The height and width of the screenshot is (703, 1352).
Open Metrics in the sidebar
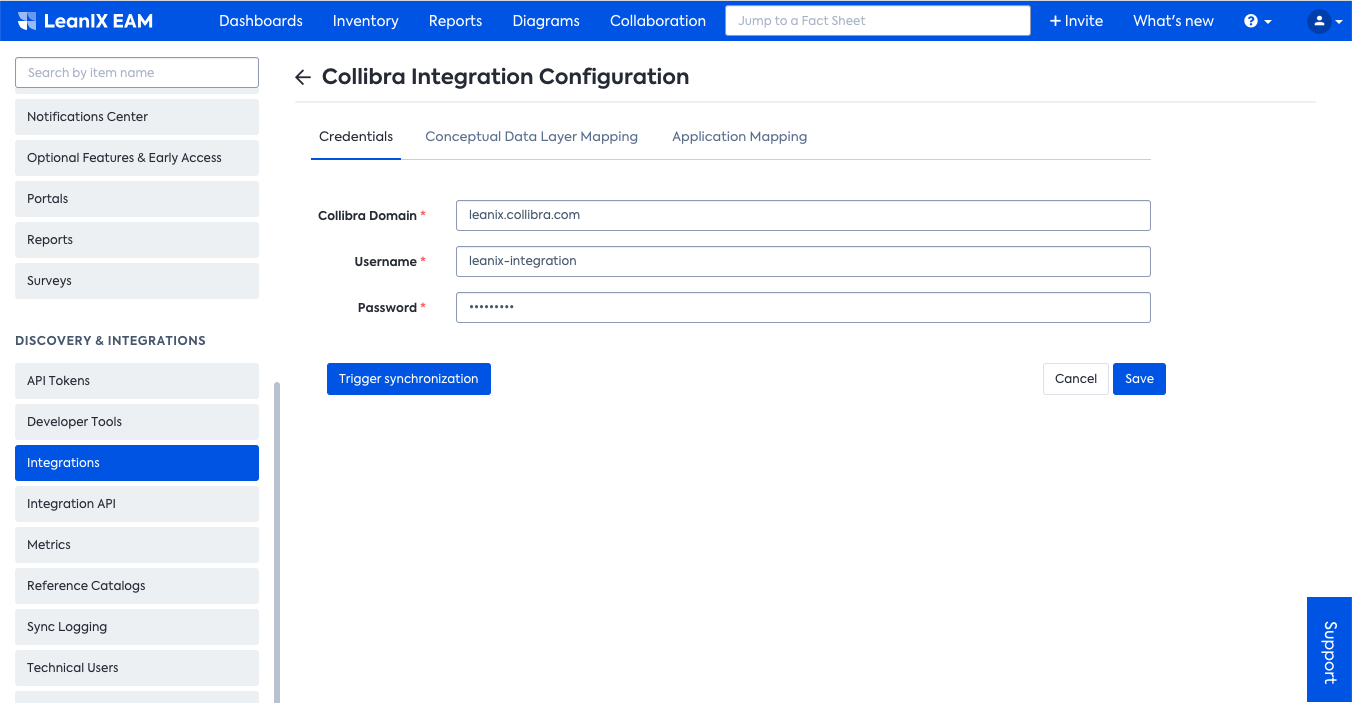[137, 545]
